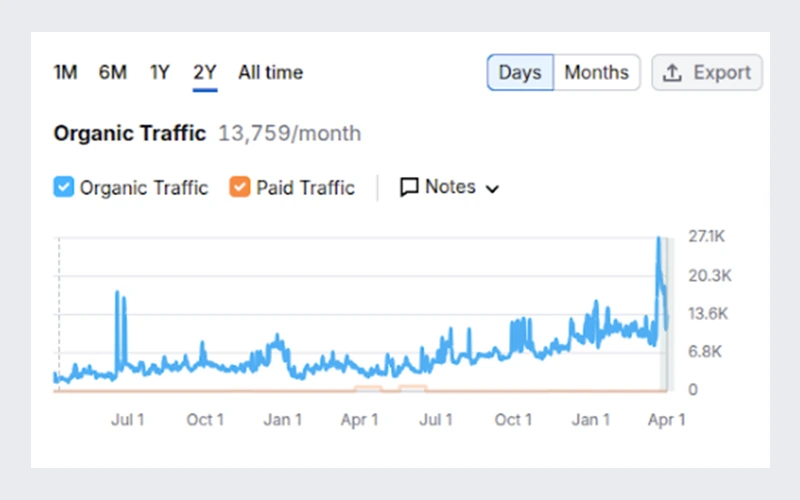Show the All time range

(x=270, y=73)
